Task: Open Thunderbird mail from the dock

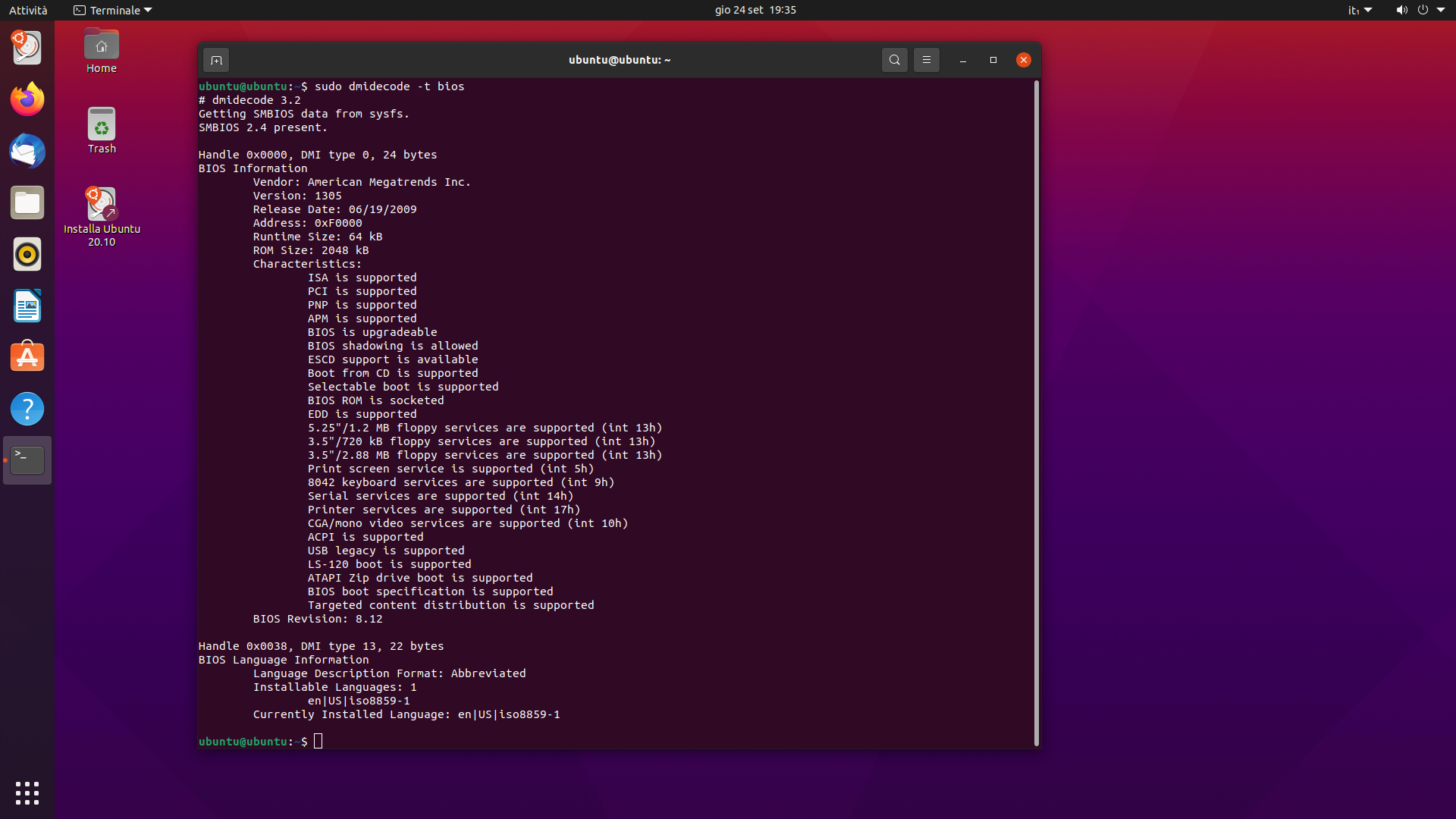Action: tap(27, 151)
